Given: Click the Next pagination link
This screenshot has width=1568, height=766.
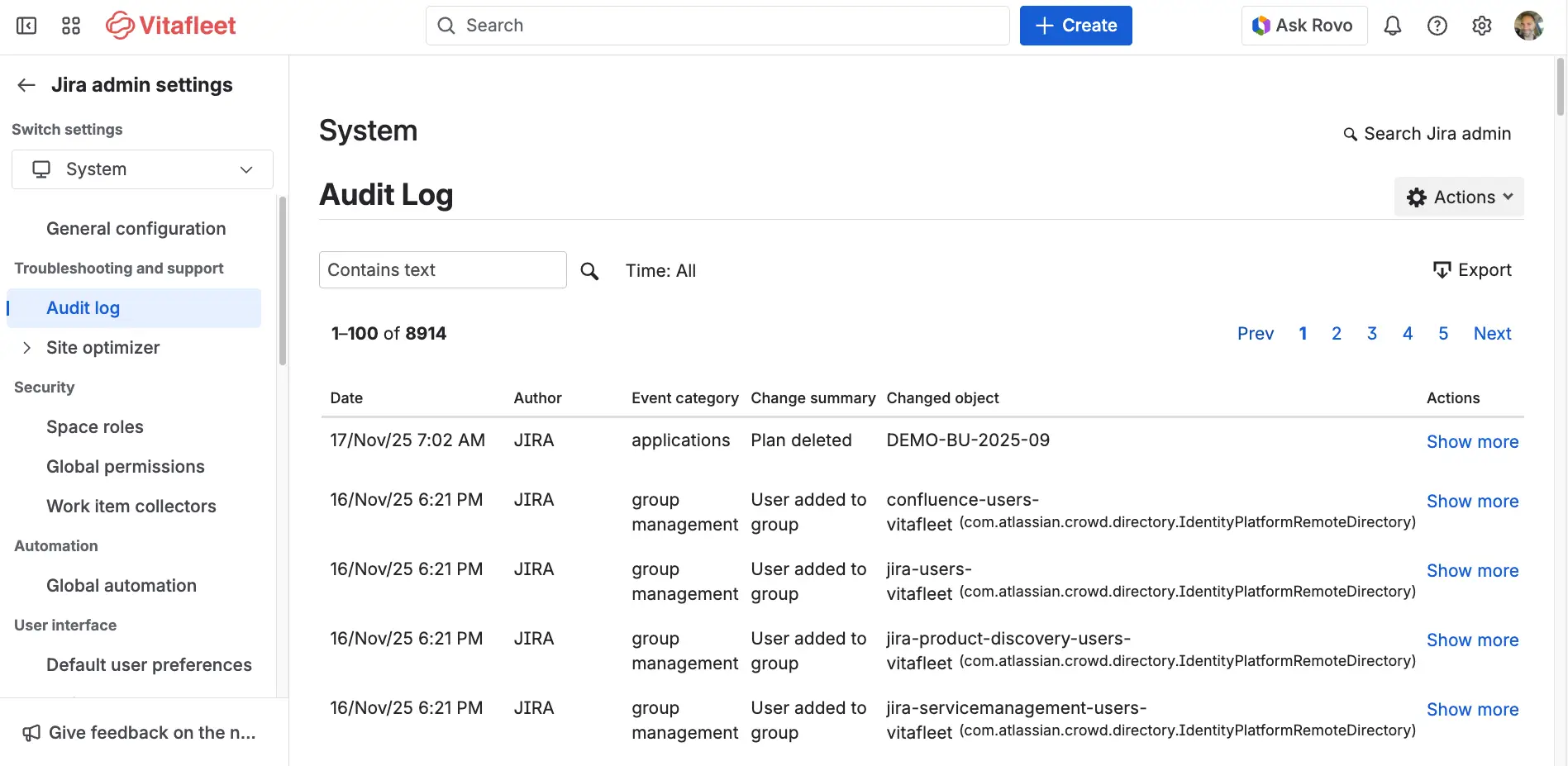Looking at the screenshot, I should (x=1492, y=334).
